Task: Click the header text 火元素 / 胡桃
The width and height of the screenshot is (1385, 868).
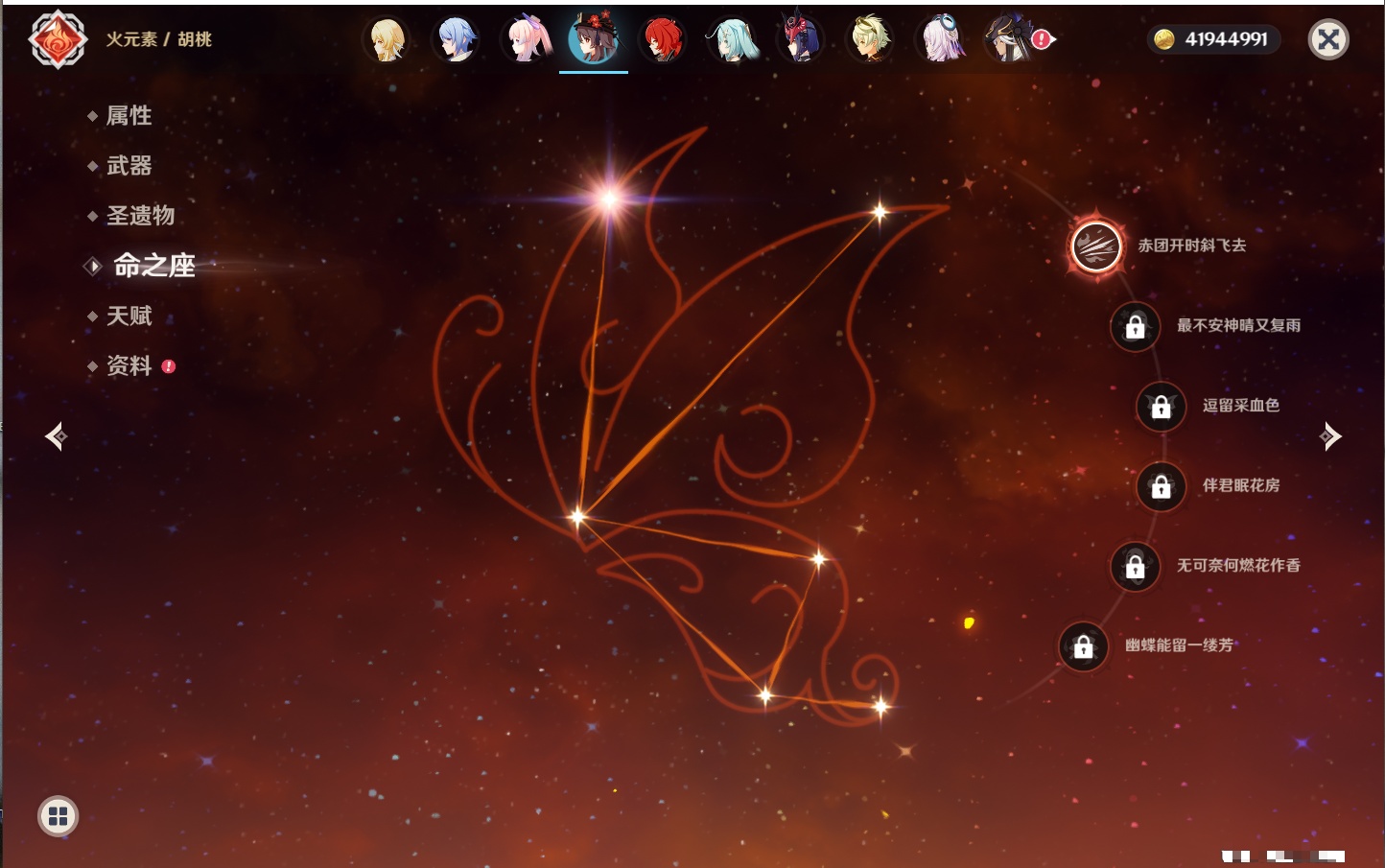Action: tap(158, 39)
